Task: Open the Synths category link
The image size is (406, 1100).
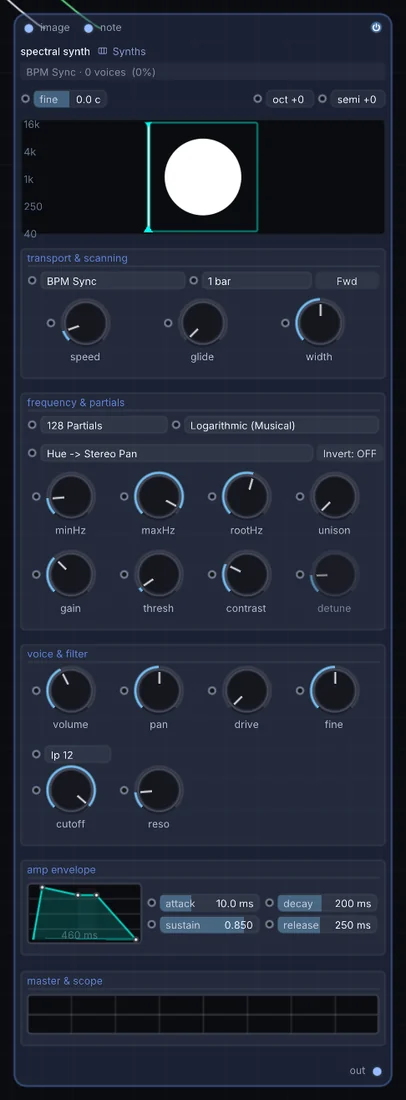Action: coord(122,51)
